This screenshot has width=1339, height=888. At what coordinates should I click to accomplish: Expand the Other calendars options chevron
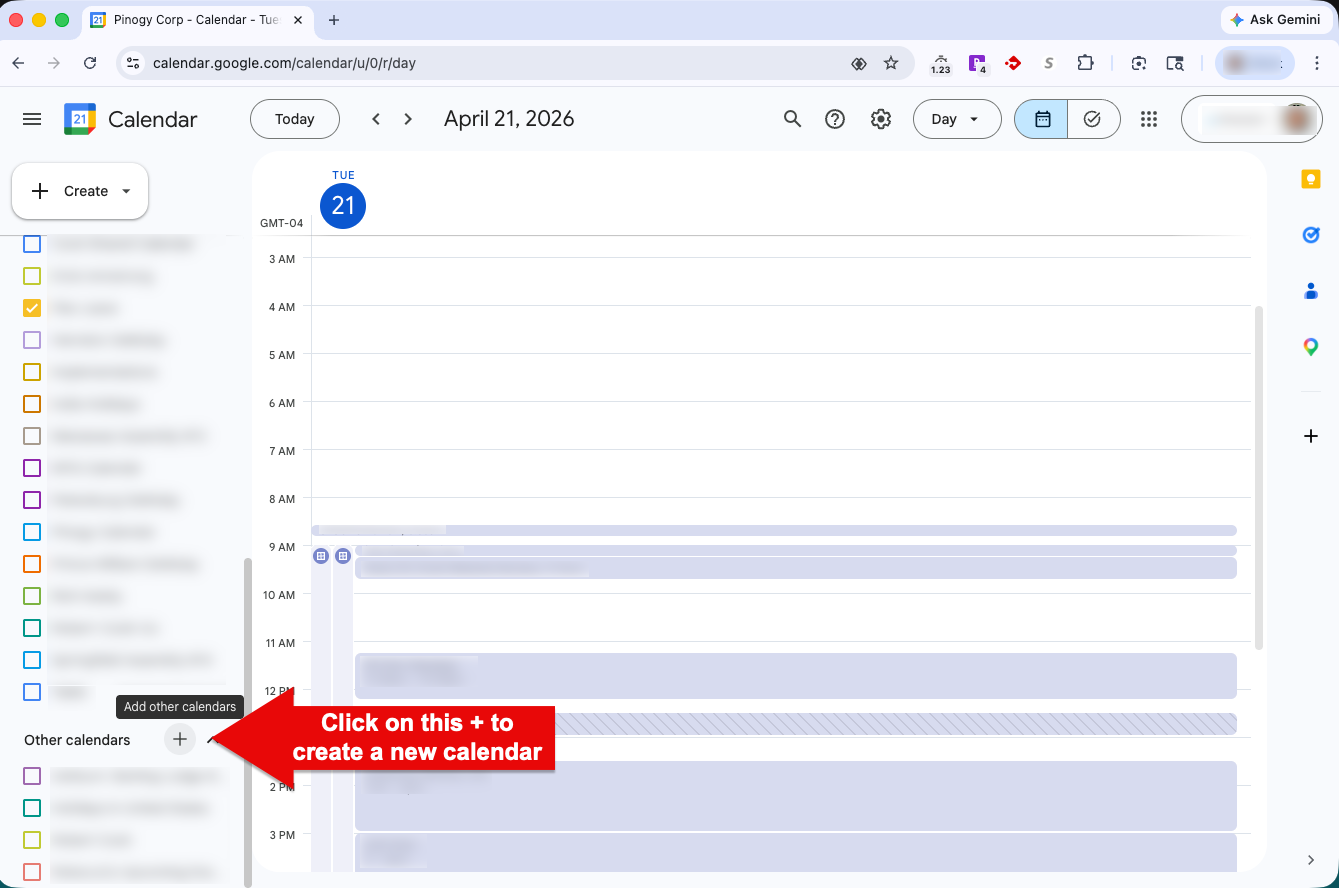click(x=210, y=740)
